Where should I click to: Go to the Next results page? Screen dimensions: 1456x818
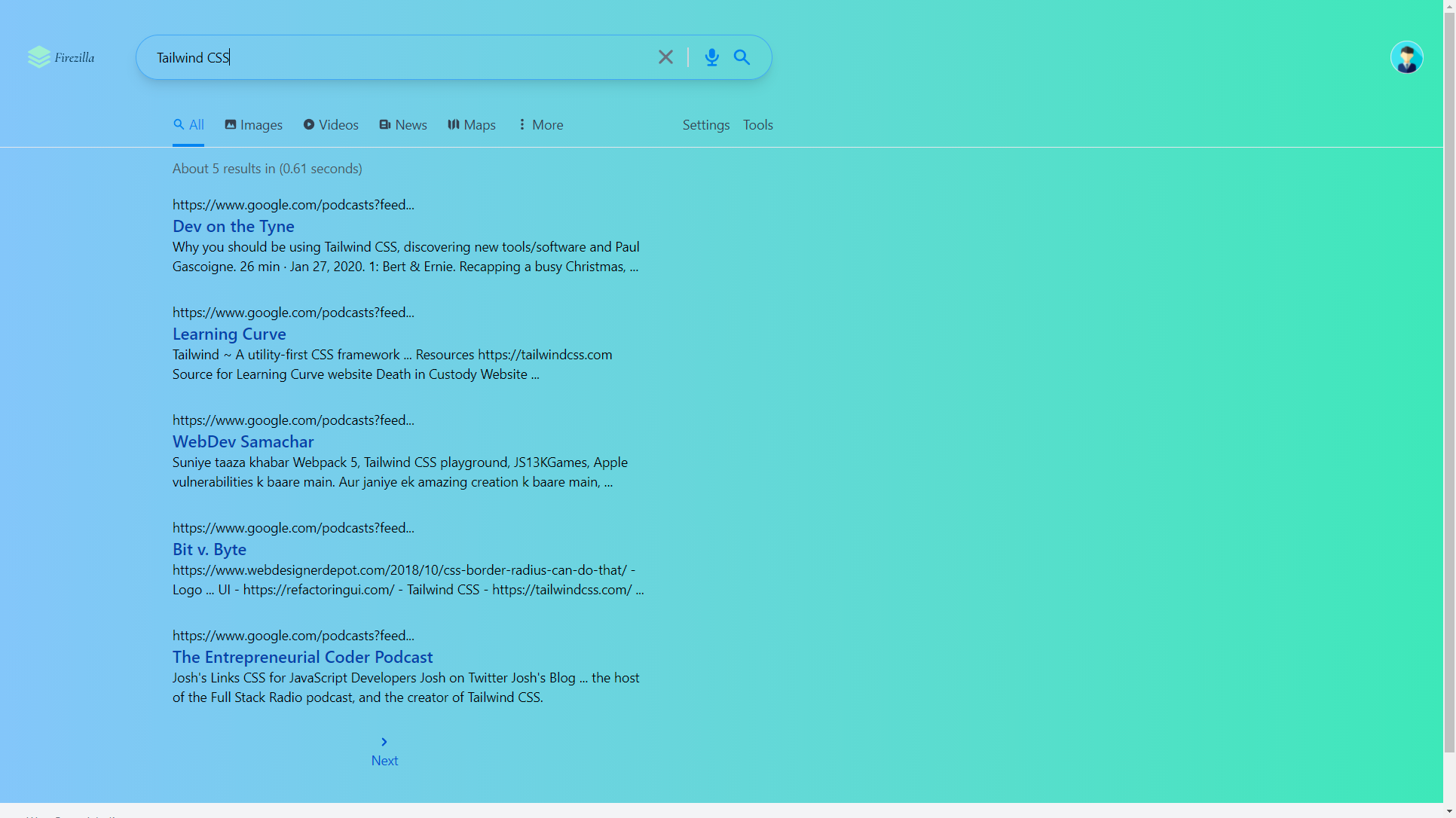pos(384,761)
